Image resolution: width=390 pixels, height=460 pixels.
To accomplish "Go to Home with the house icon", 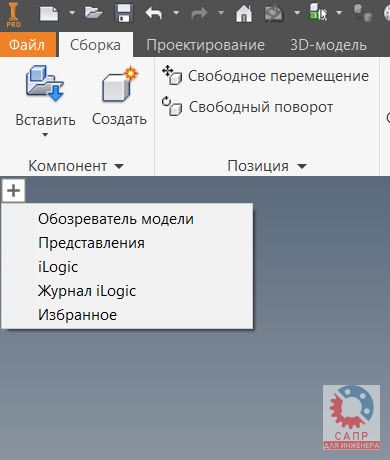I will click(x=244, y=14).
